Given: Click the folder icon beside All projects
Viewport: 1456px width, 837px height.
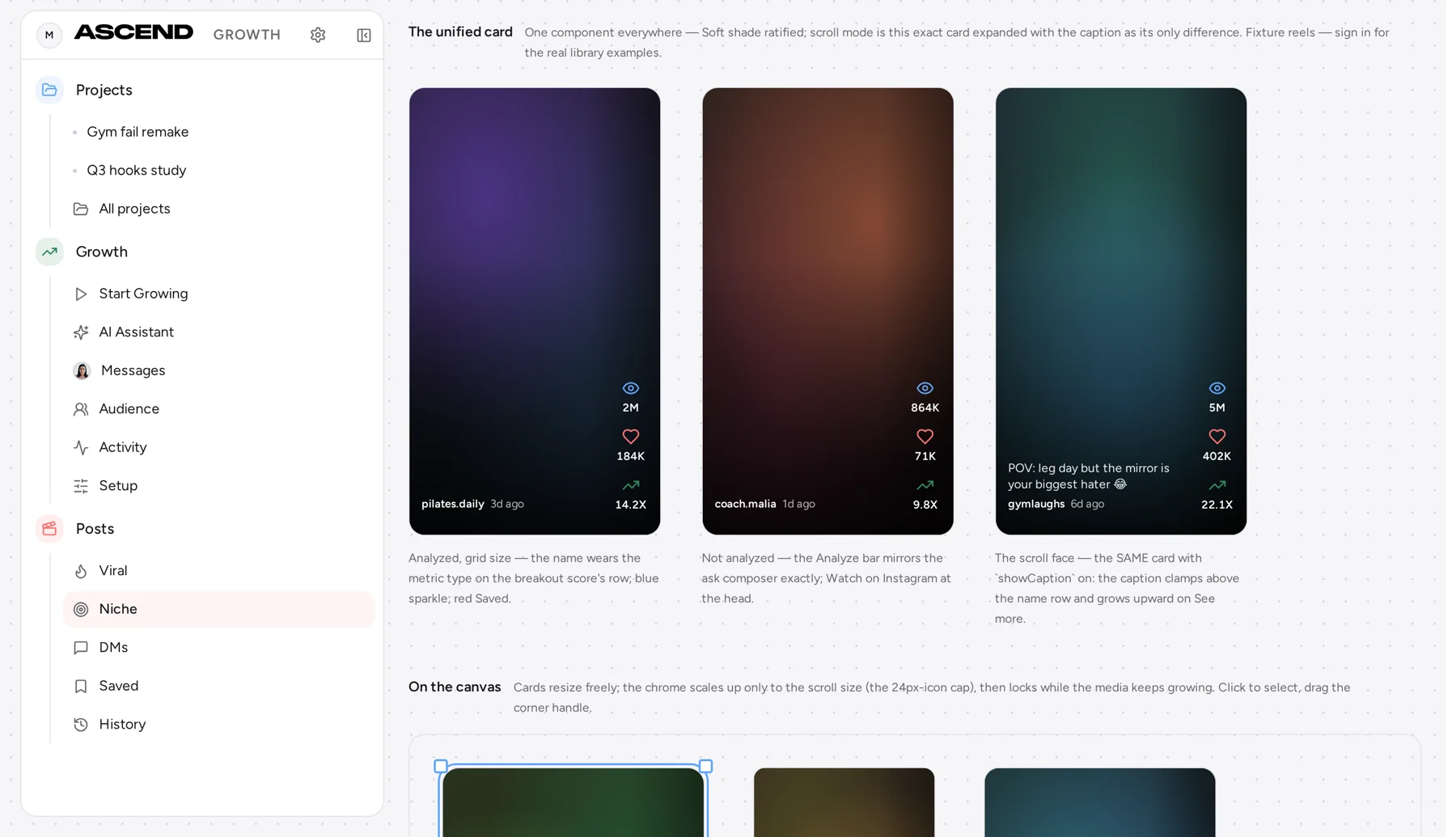Looking at the screenshot, I should [x=81, y=209].
